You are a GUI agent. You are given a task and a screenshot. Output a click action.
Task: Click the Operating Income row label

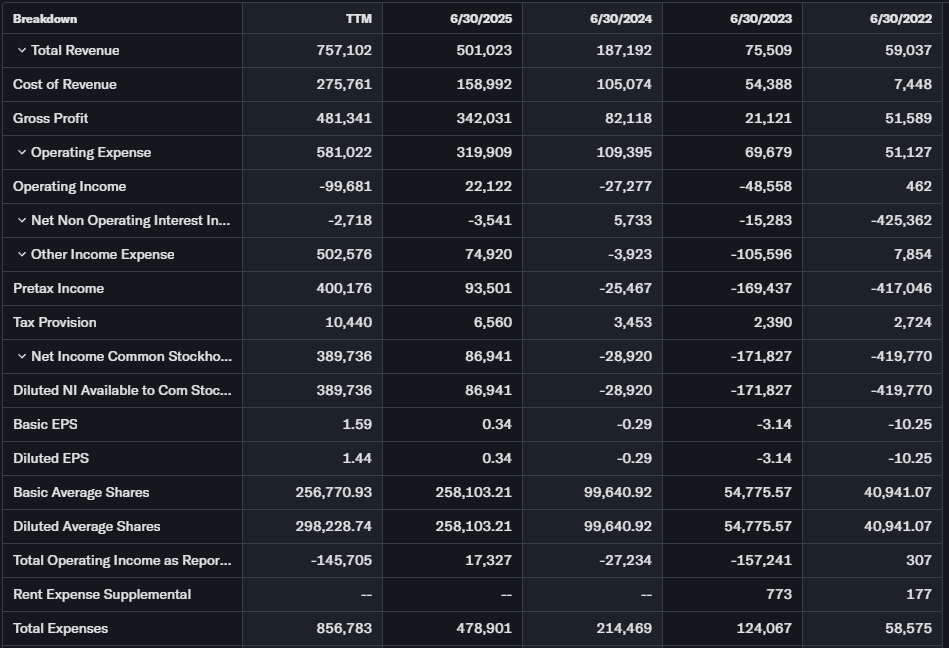[x=70, y=187]
